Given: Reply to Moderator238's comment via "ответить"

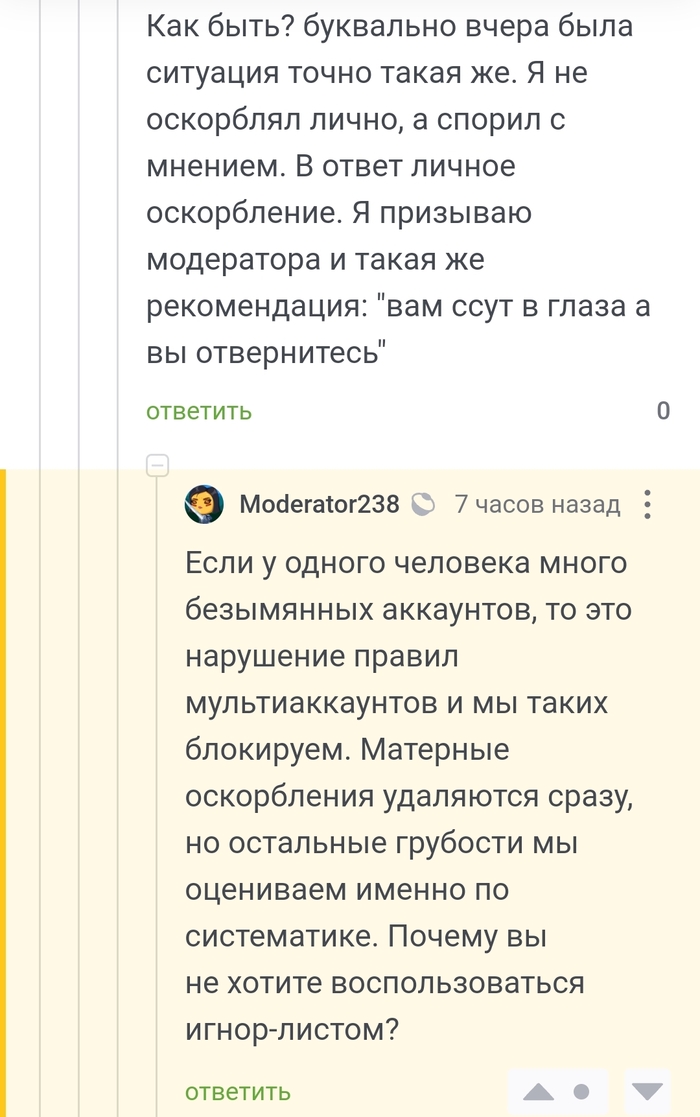Looking at the screenshot, I should (x=238, y=1091).
